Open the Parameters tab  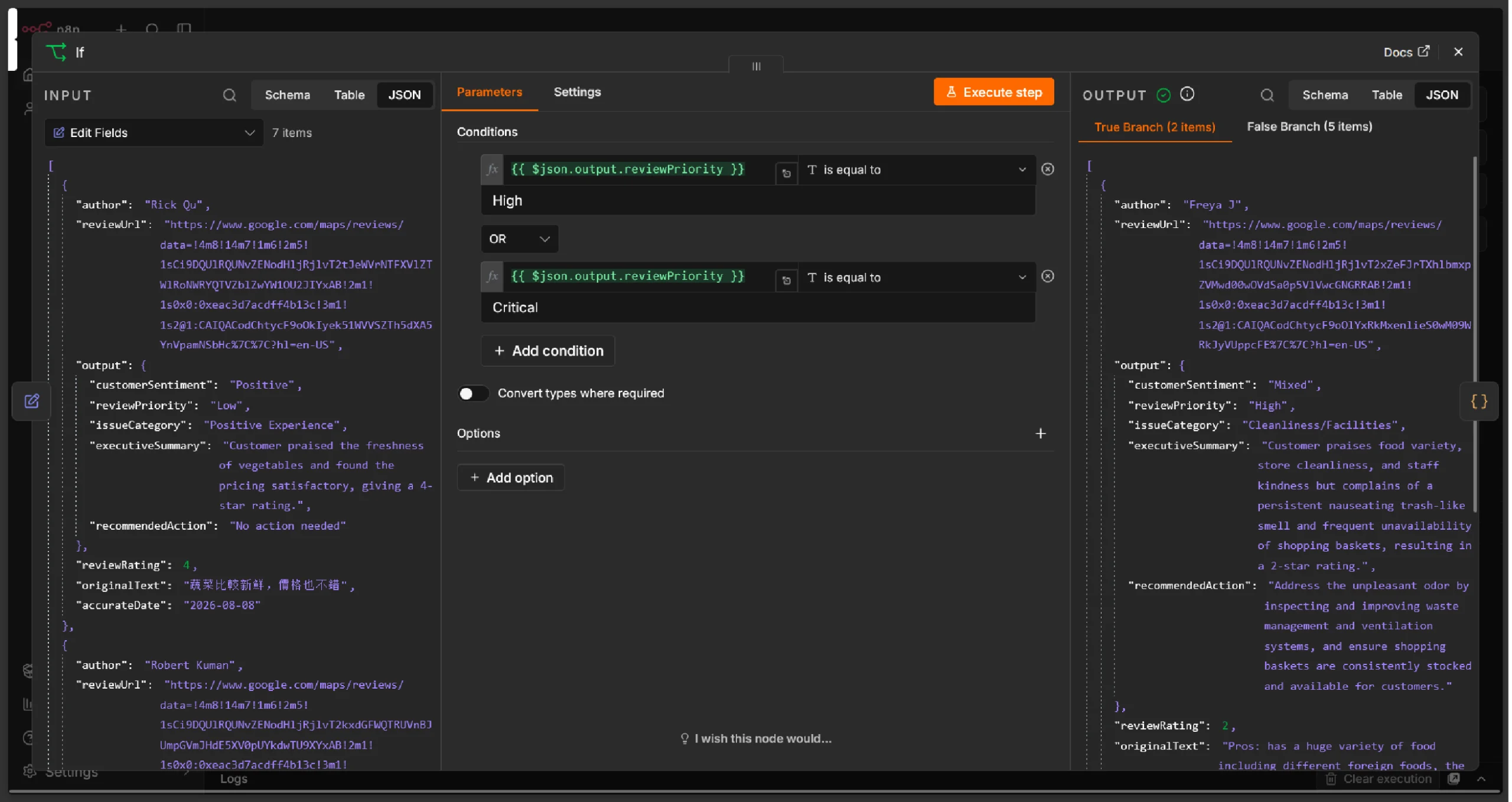489,92
